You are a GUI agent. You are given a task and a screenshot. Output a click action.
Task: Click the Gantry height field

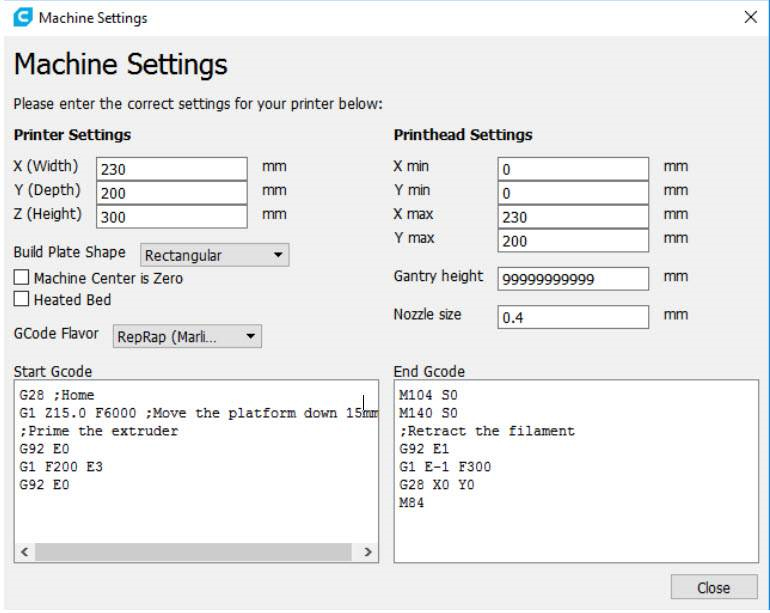pyautogui.click(x=573, y=279)
